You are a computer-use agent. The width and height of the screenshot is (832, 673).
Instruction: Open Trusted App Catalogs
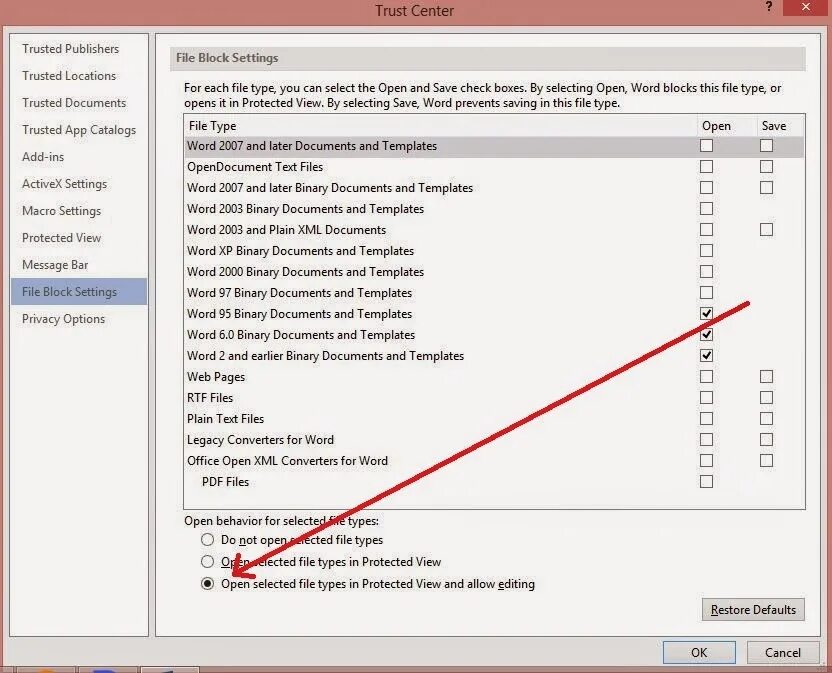point(79,130)
